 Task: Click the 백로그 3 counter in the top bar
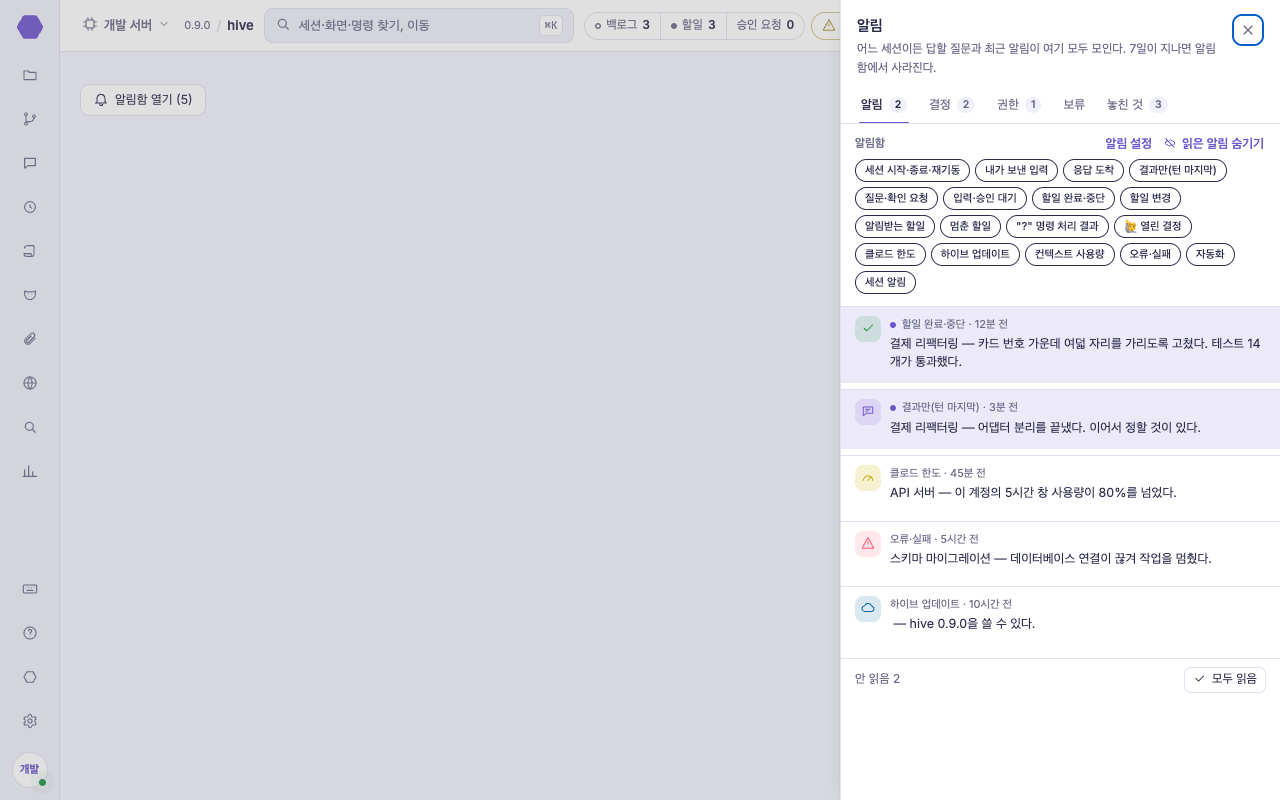coord(622,25)
